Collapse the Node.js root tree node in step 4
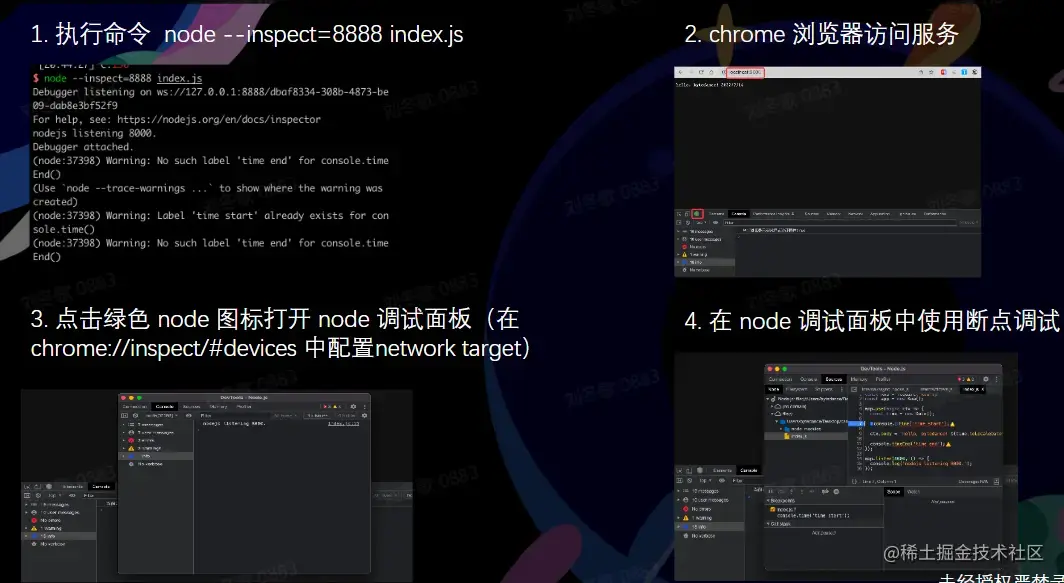Screen dimensions: 1064x583 coord(767,399)
